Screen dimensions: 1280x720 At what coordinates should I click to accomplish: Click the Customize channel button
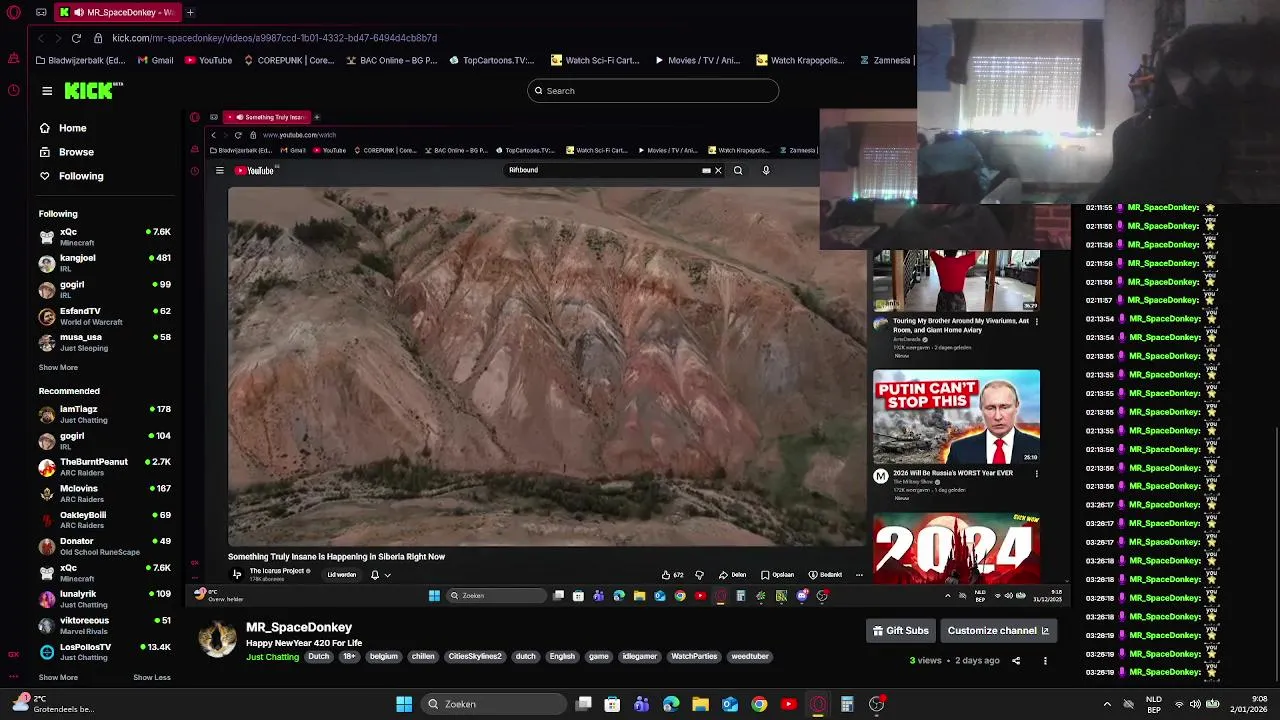998,631
